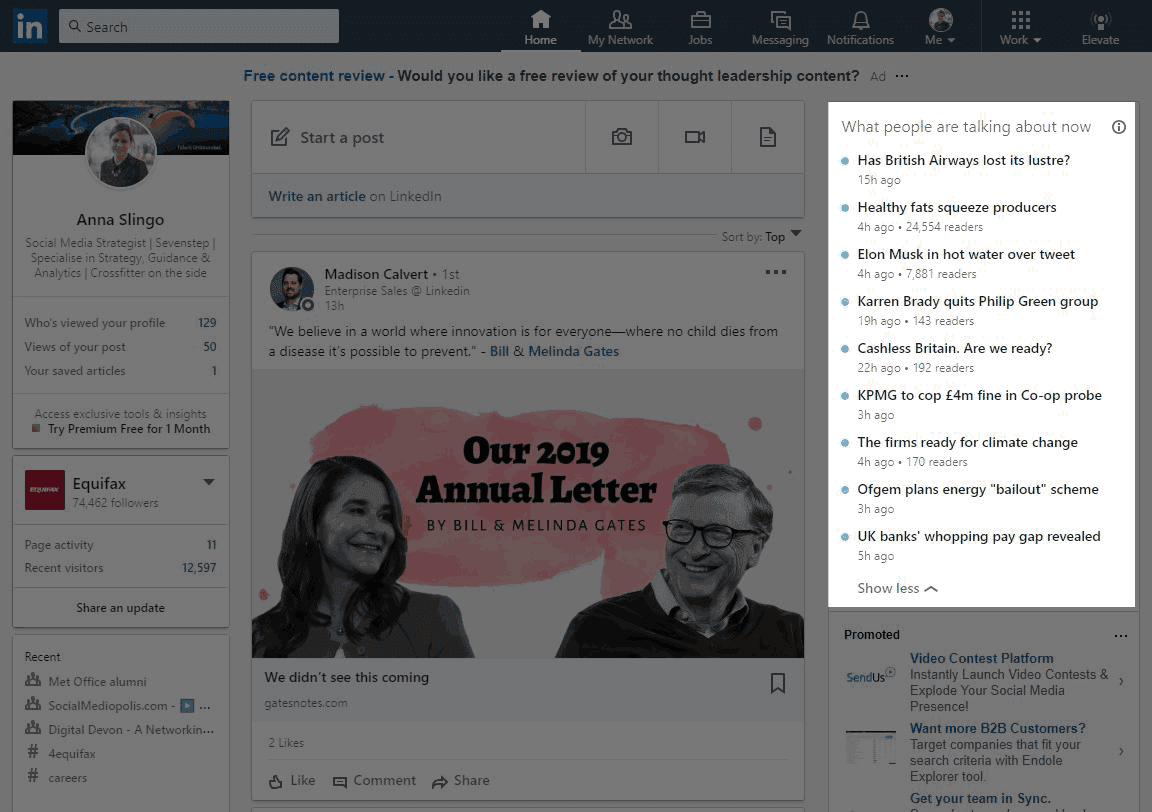Expand the Equifax page dropdown arrow
1152x812 pixels.
pyautogui.click(x=209, y=482)
